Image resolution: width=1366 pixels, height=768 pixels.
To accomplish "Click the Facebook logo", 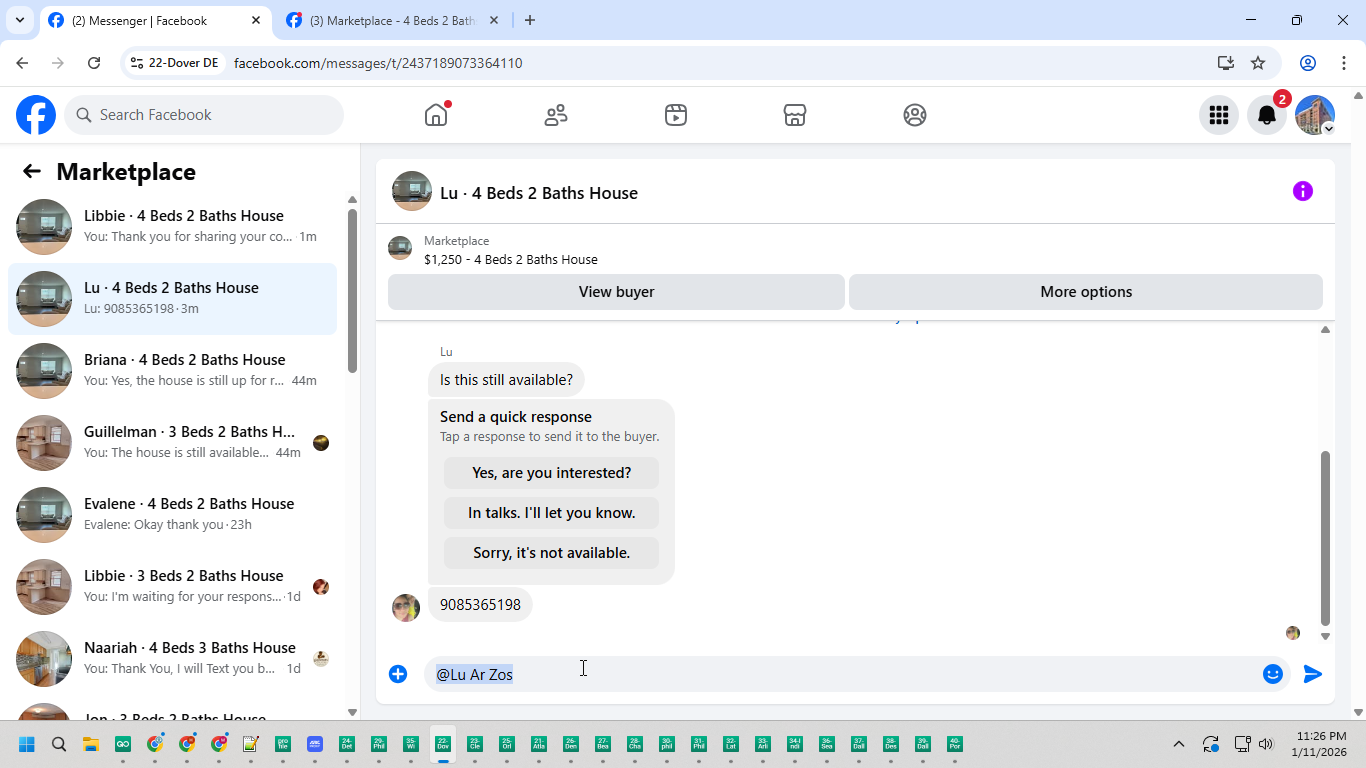I will click(36, 115).
